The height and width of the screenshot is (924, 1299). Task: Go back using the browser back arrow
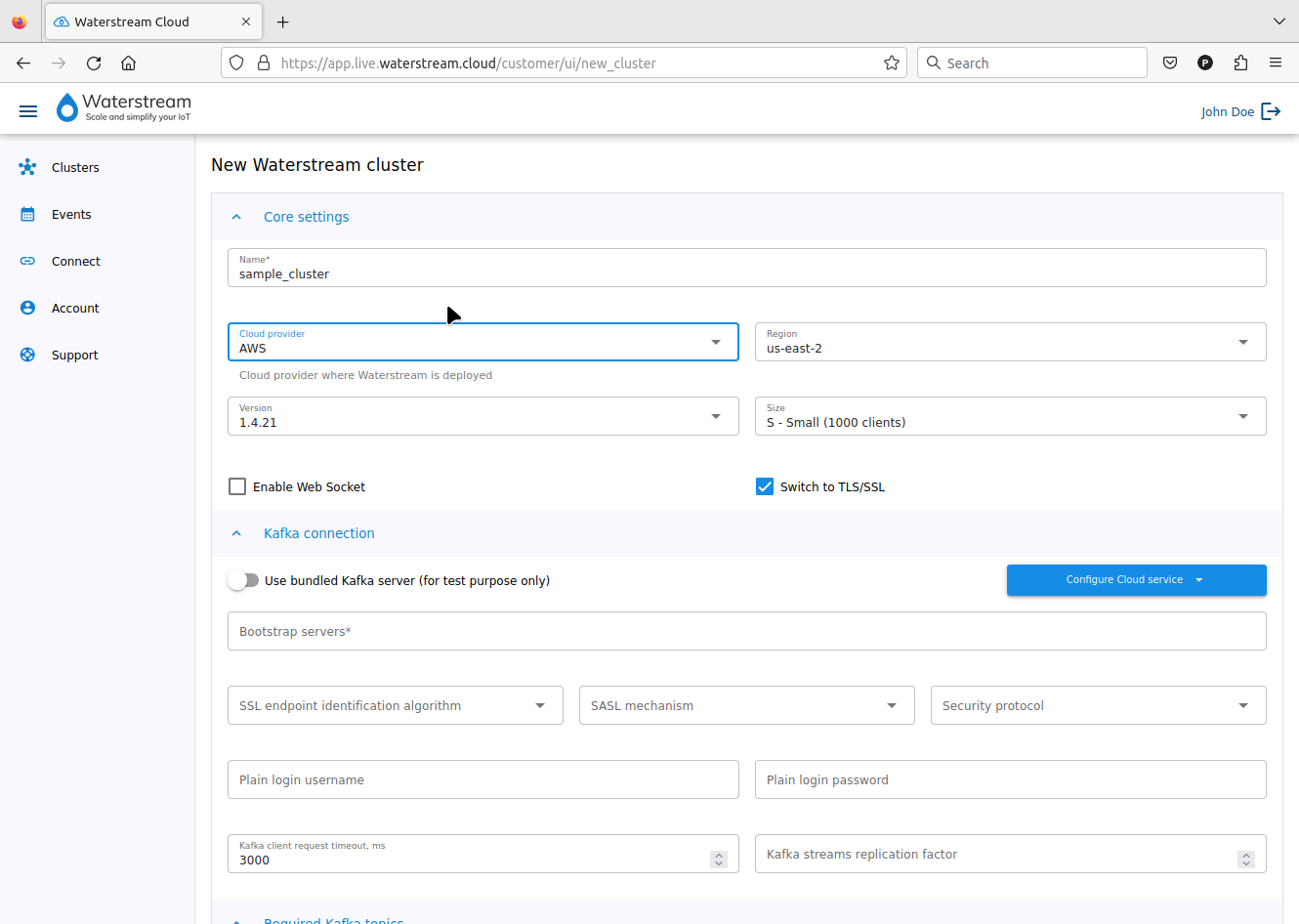pos(23,63)
